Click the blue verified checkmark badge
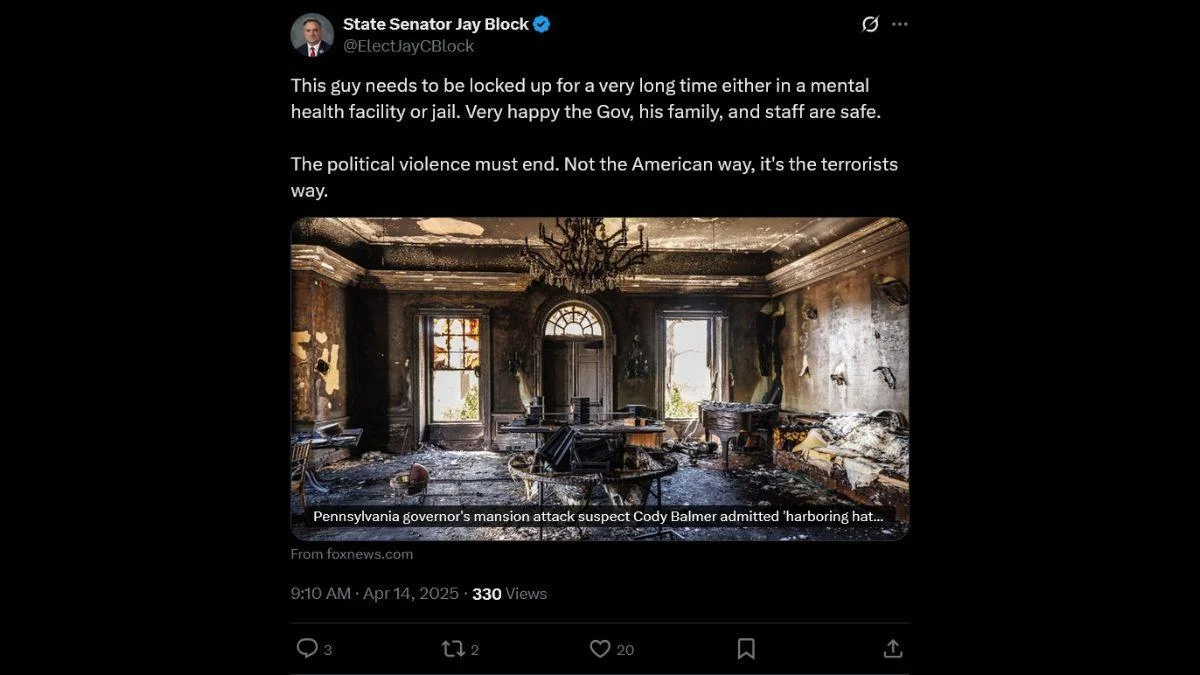This screenshot has width=1200, height=675. 541,24
